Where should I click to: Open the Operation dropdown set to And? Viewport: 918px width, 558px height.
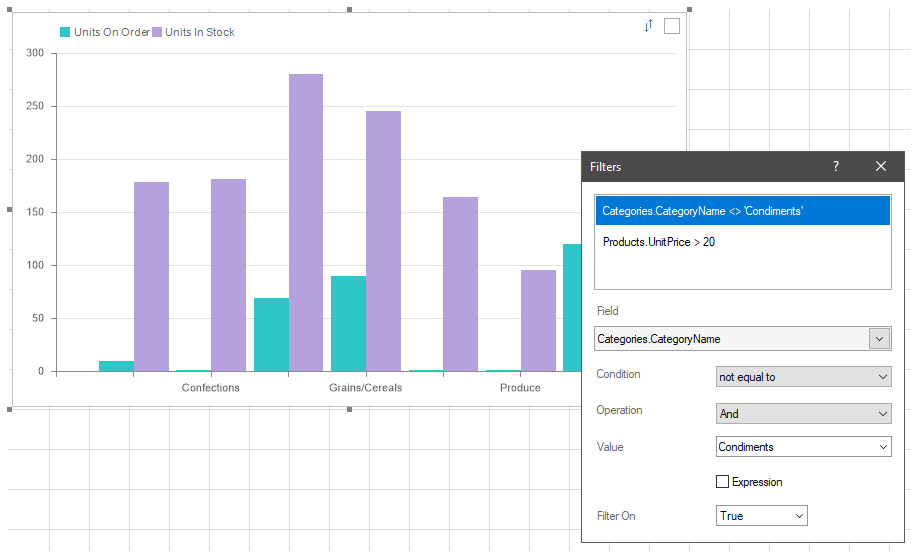point(804,413)
